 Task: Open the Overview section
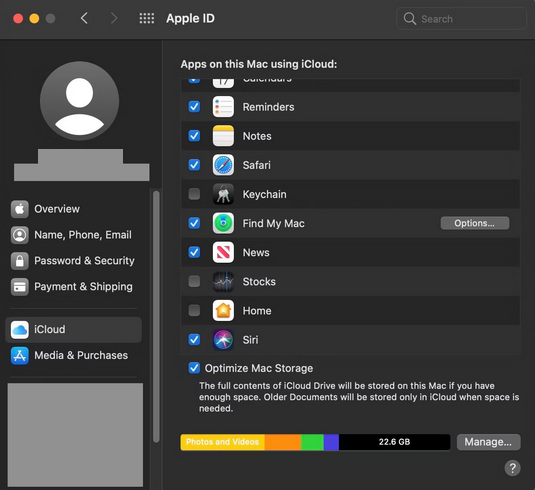(73, 209)
